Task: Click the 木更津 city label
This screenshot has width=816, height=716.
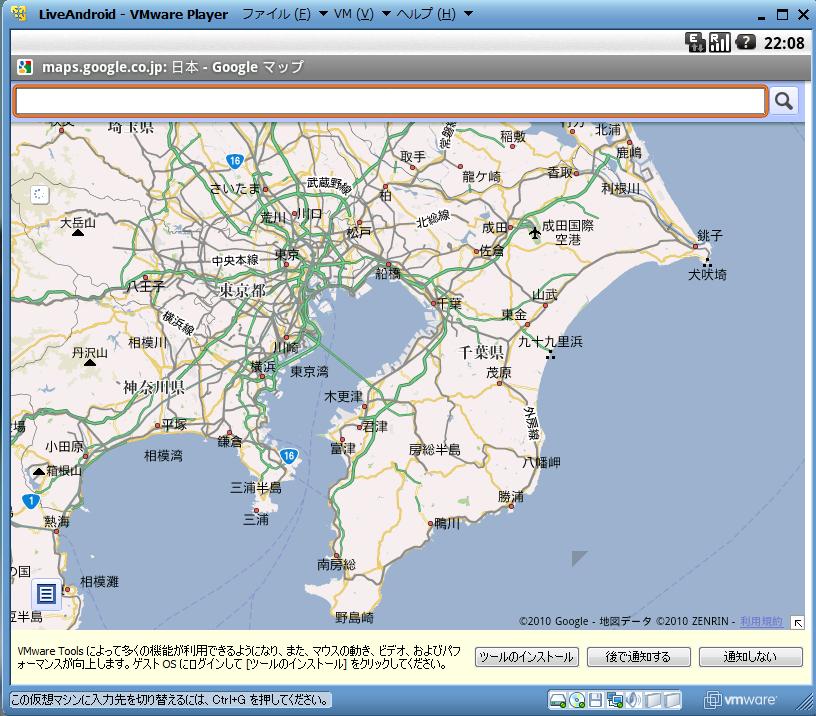Action: 343,397
